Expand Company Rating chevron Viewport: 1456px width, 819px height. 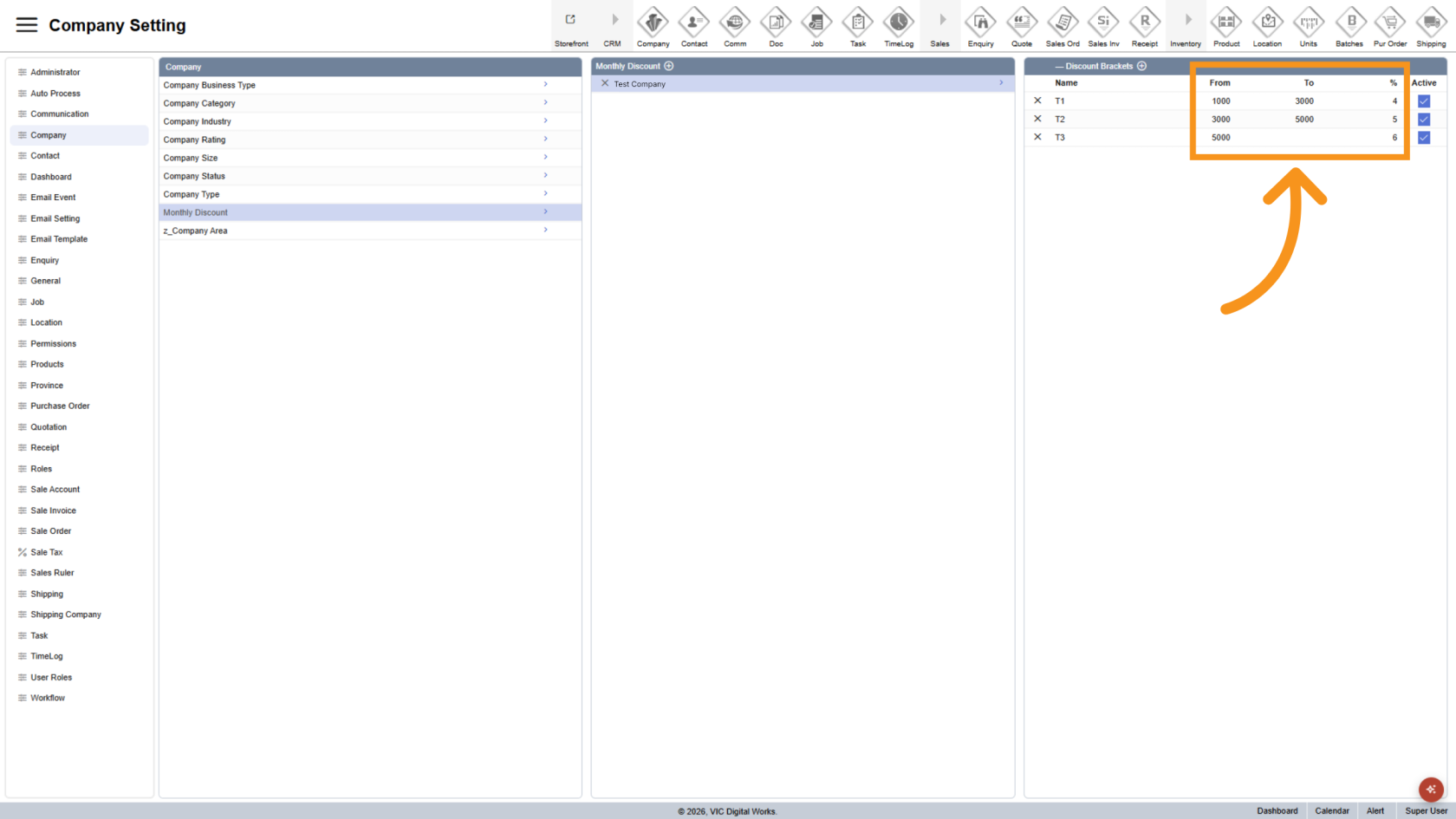tap(545, 139)
